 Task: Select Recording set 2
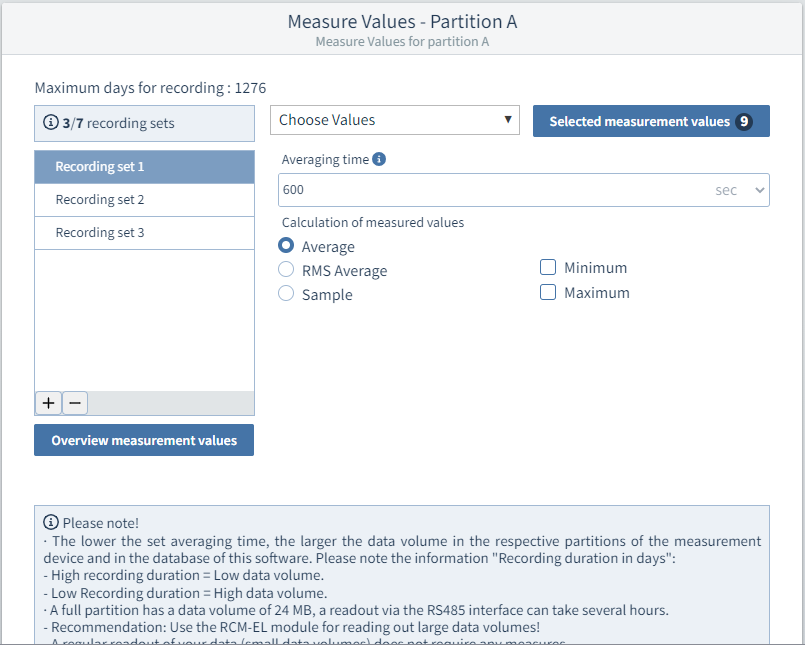(144, 200)
